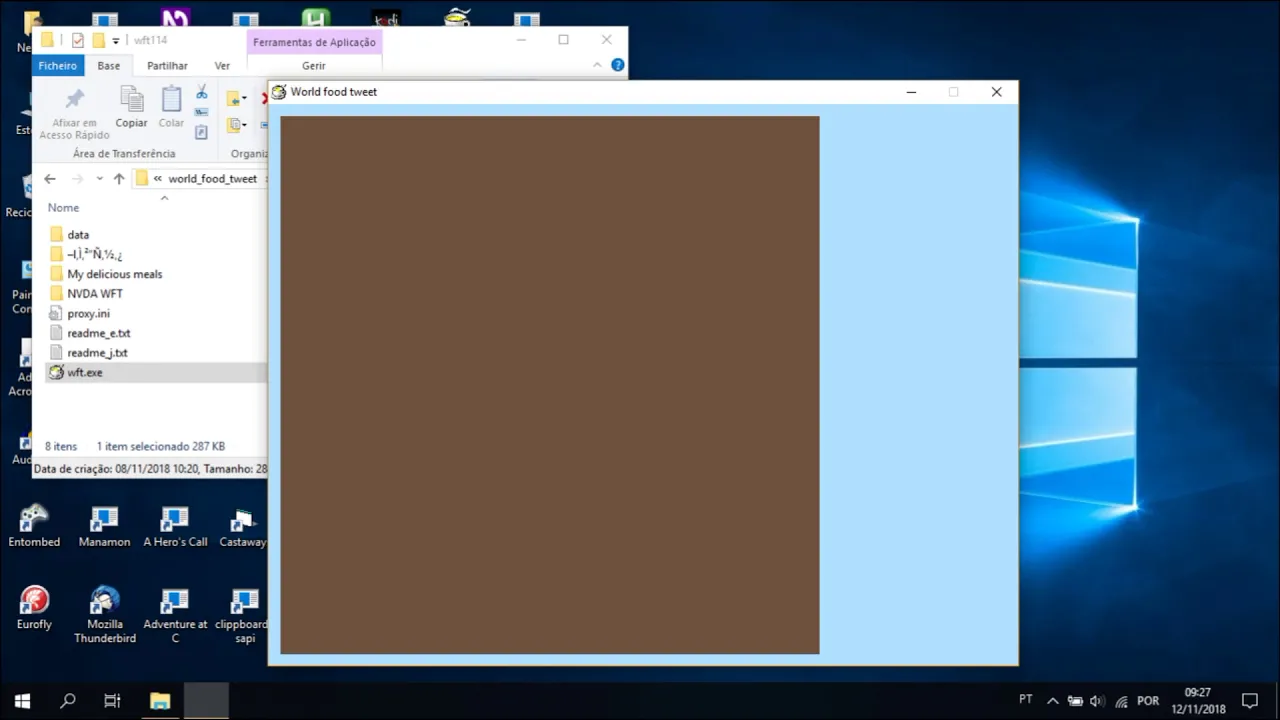Close the World food tweet window
Image resolution: width=1280 pixels, height=720 pixels.
click(996, 92)
